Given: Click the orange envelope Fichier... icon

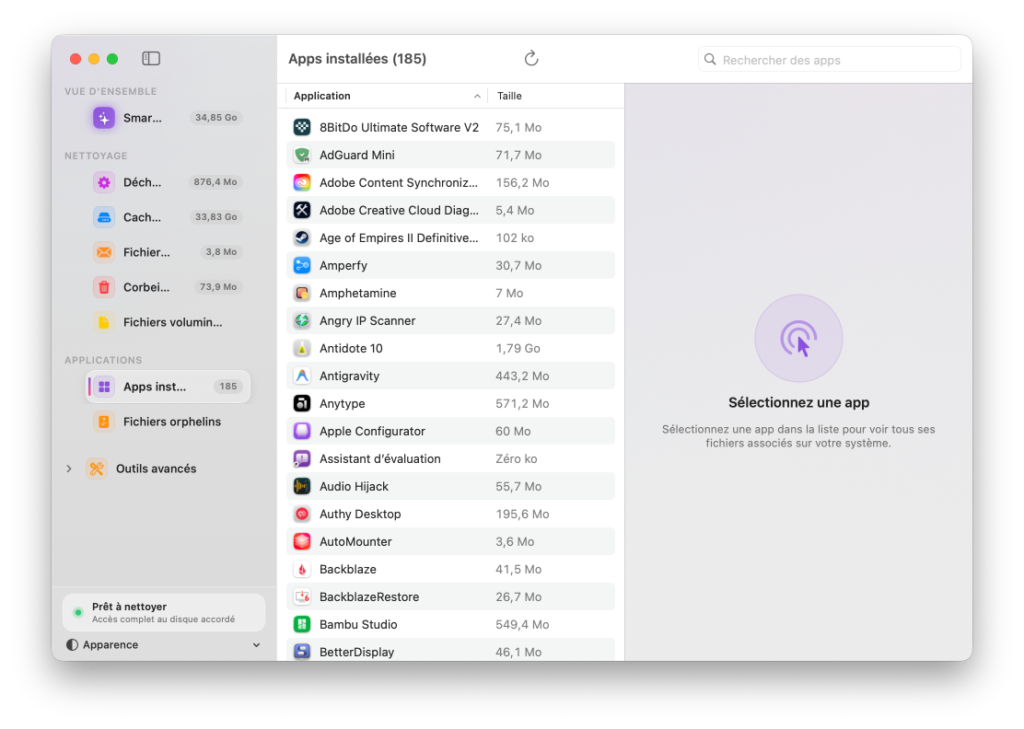Looking at the screenshot, I should 104,252.
